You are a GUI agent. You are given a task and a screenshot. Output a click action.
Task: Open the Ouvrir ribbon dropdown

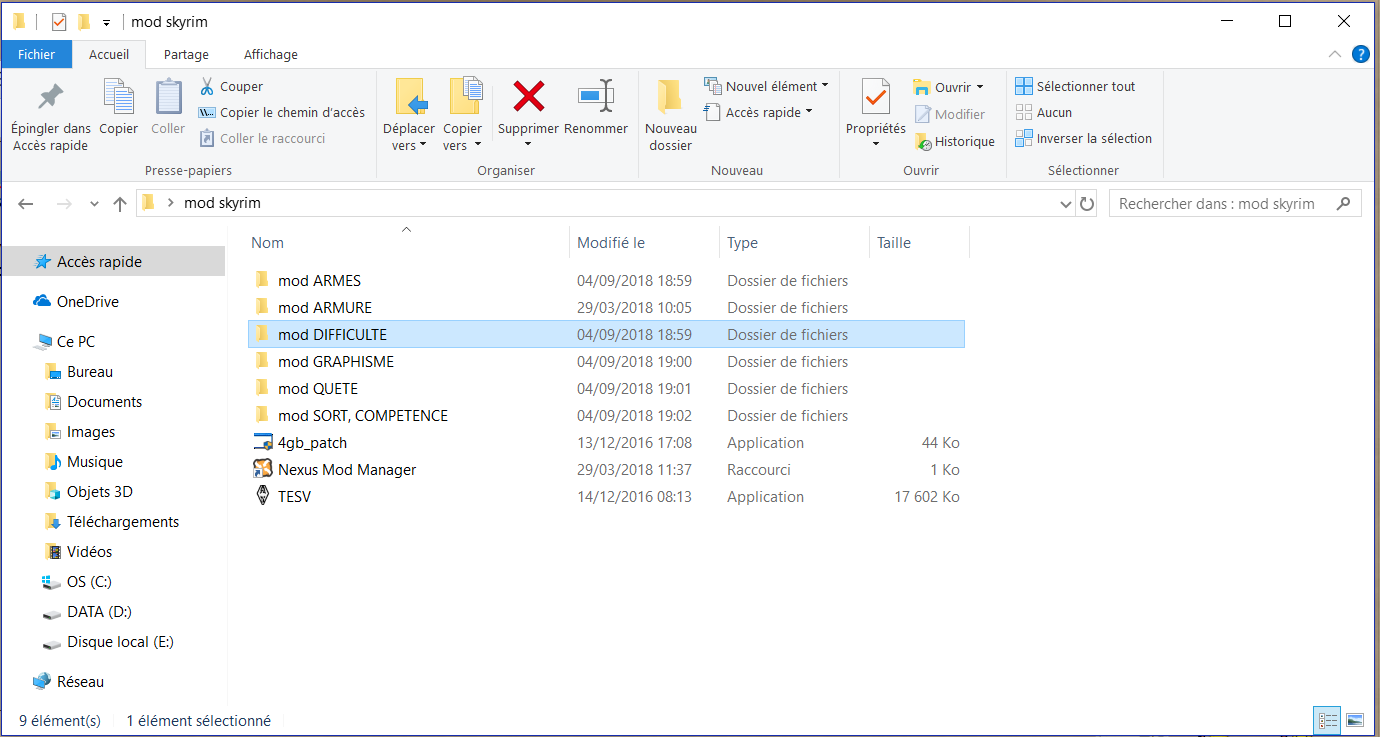click(x=949, y=88)
